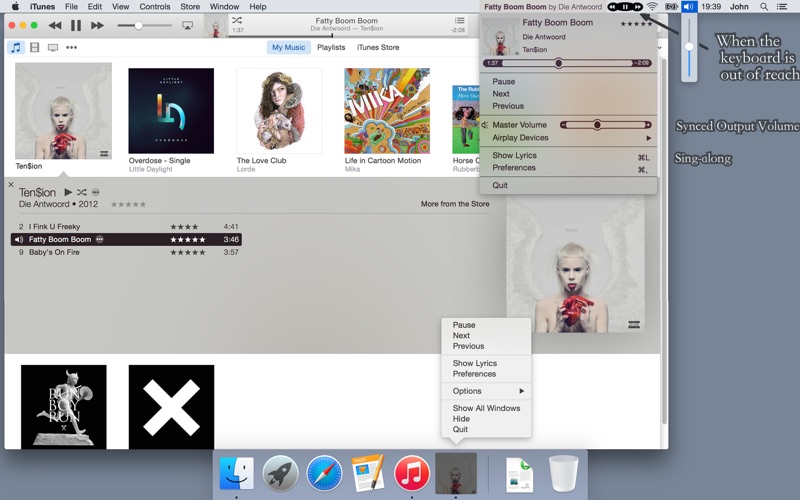Click the menu bar pause mini control
Screen dimensions: 800x500
tap(626, 7)
